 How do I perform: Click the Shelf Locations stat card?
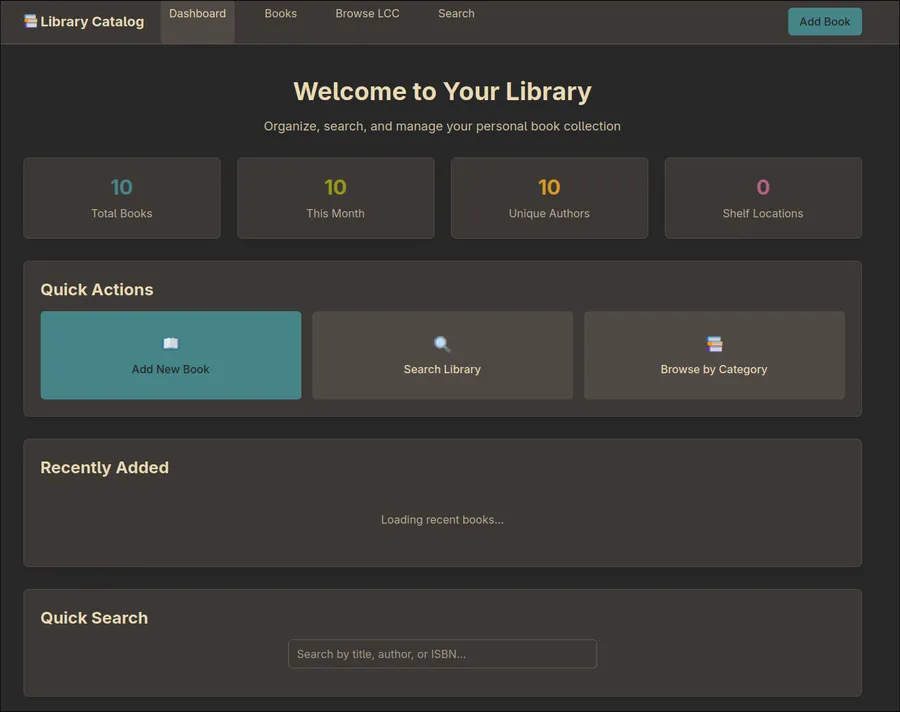(x=763, y=198)
